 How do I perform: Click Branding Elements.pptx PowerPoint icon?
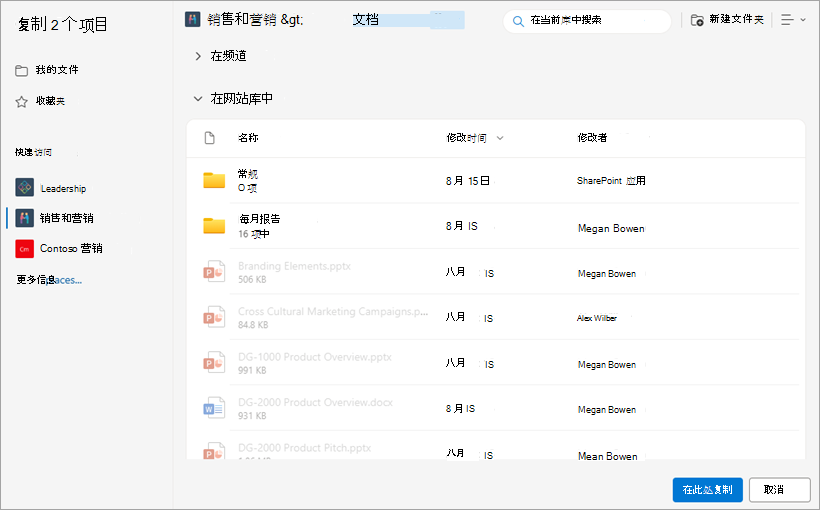tap(214, 271)
